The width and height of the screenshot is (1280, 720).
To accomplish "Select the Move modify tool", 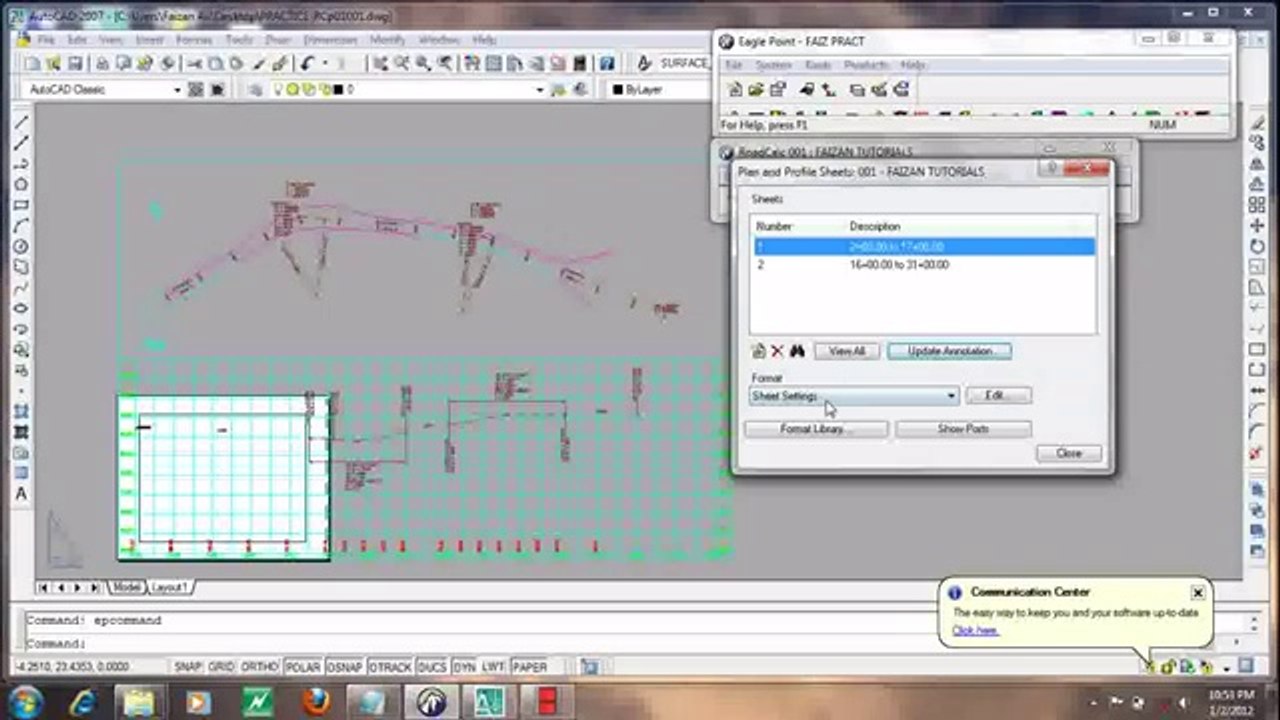I will click(1257, 226).
